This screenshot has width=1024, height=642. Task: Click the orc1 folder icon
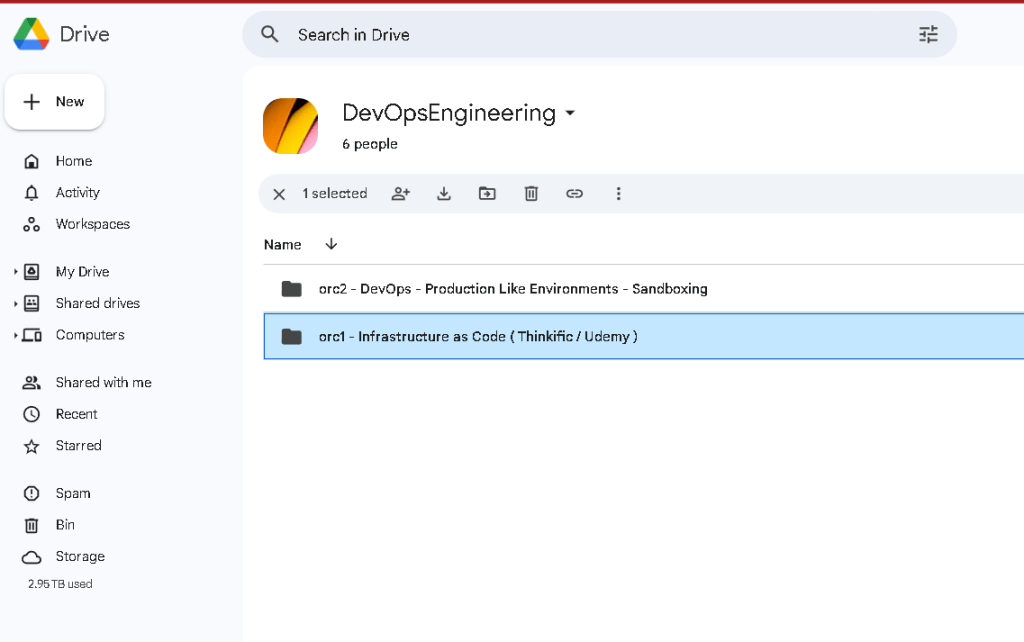click(291, 336)
